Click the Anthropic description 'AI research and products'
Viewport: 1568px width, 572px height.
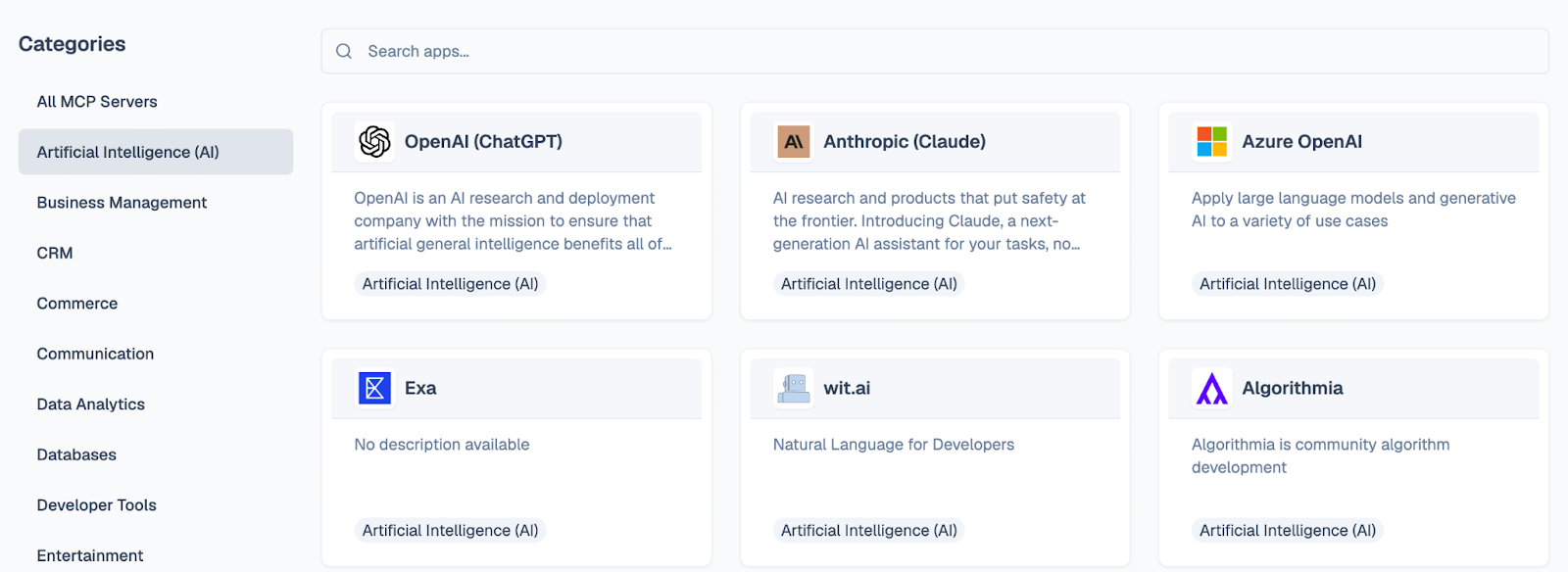tap(929, 221)
